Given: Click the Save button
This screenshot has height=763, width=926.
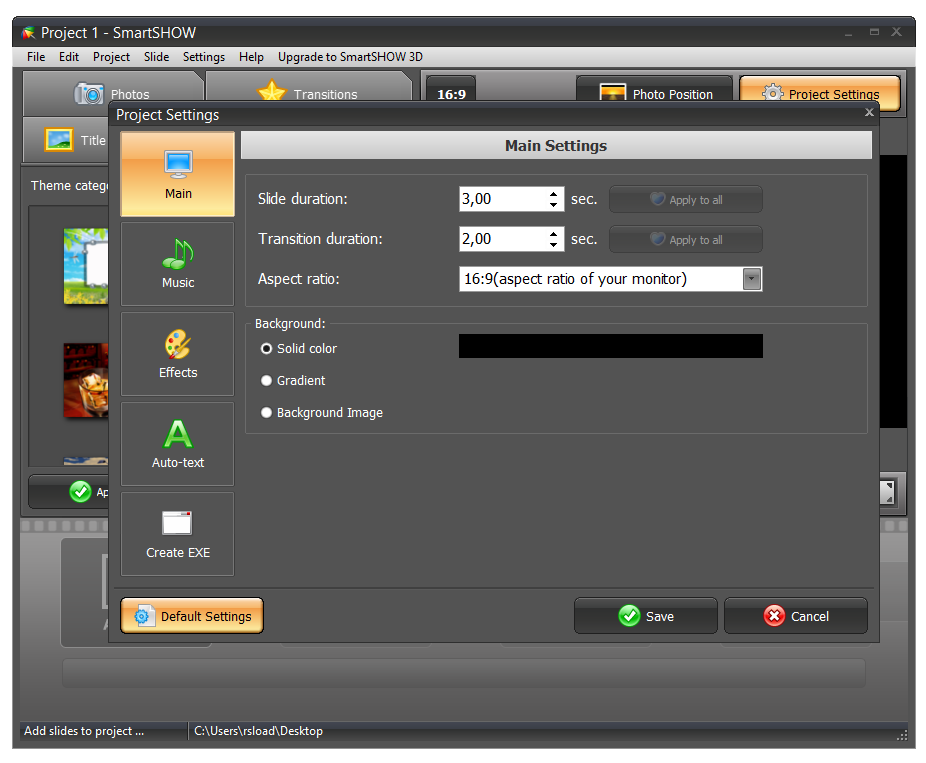Looking at the screenshot, I should 645,616.
